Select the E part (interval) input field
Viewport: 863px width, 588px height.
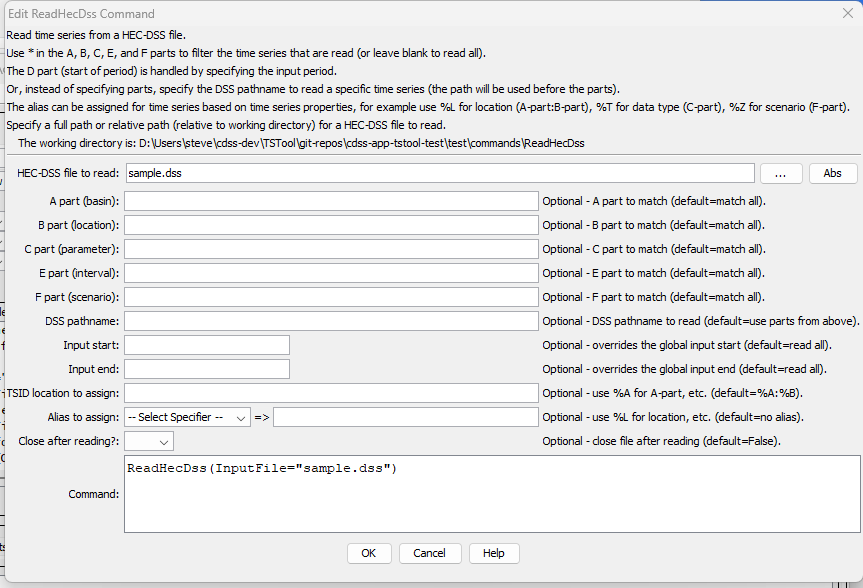click(x=331, y=273)
